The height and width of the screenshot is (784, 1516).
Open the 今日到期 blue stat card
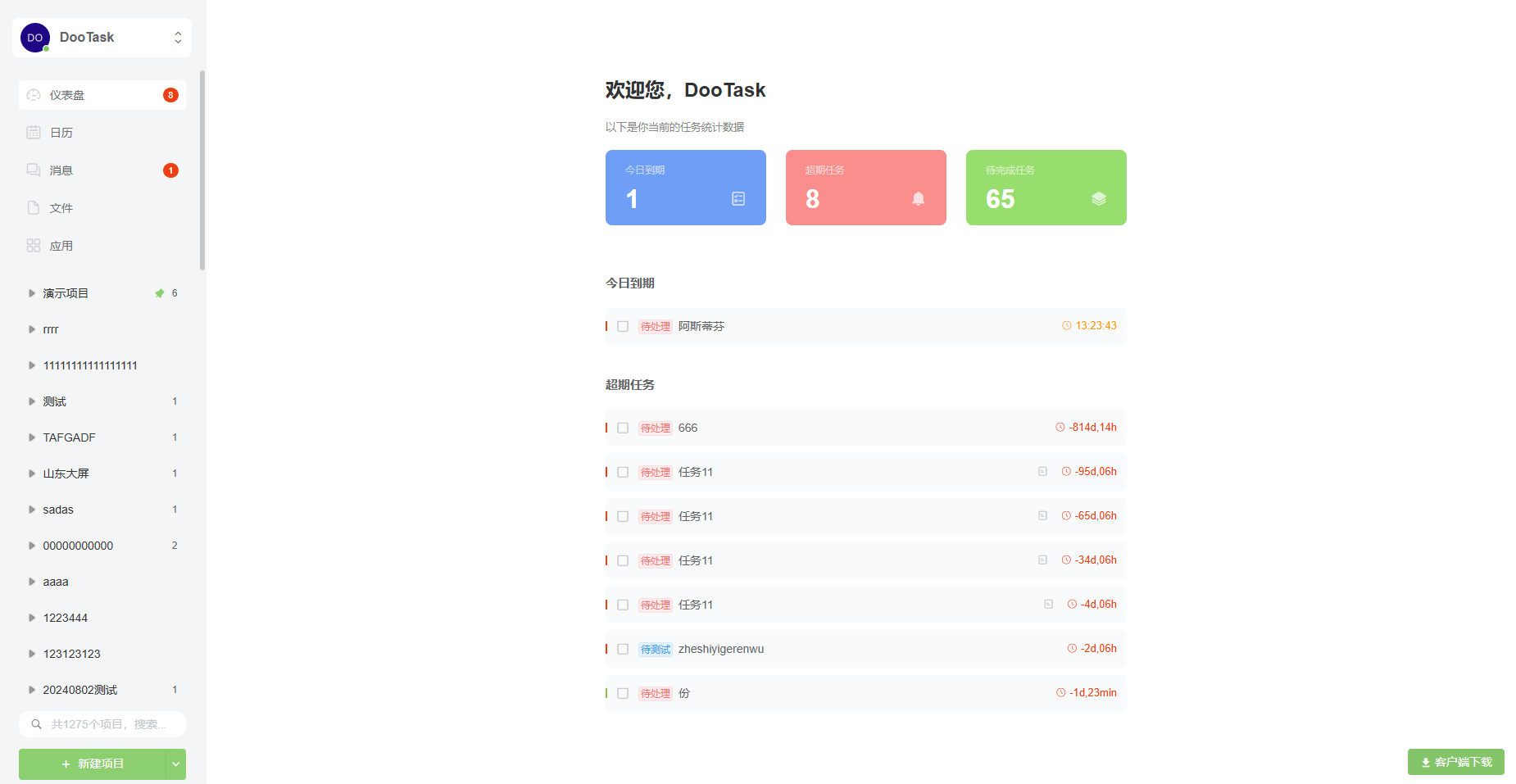686,188
